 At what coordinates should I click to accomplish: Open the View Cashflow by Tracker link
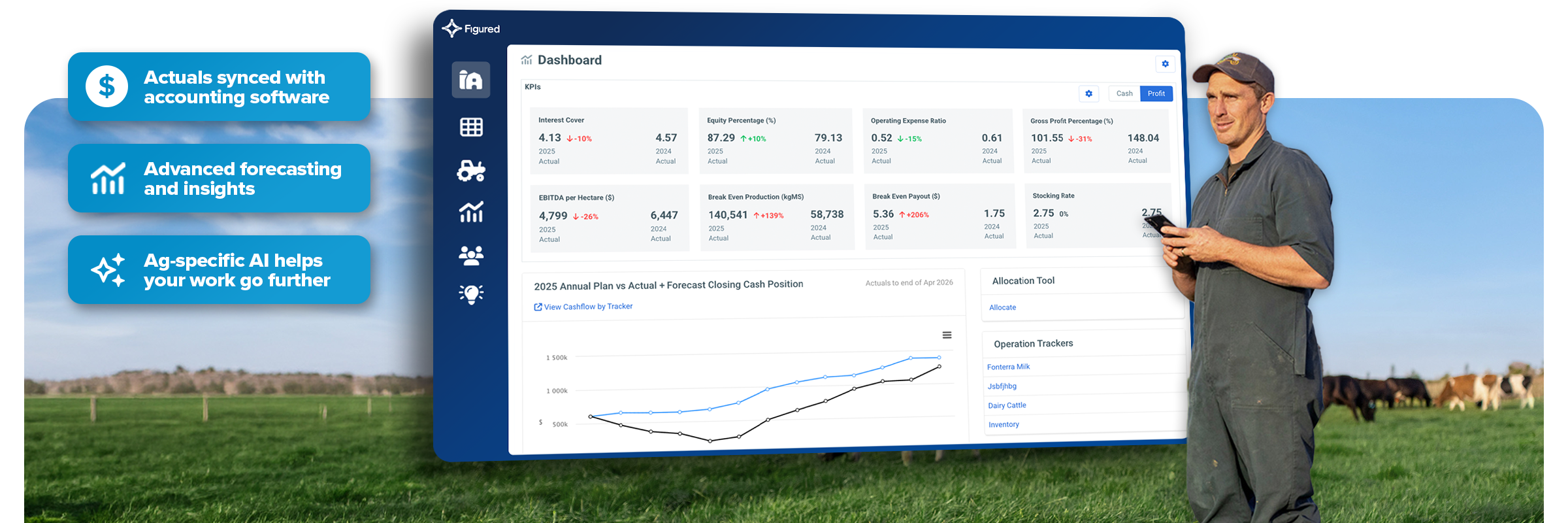[x=588, y=307]
